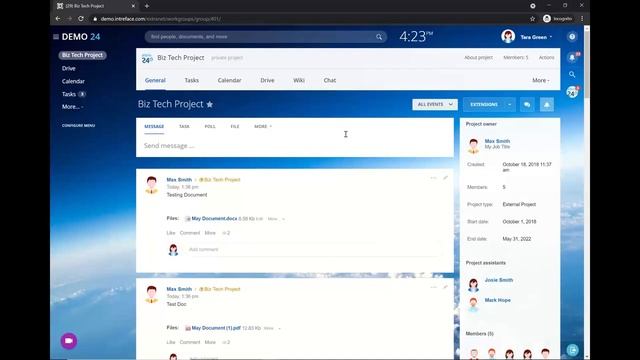The height and width of the screenshot is (360, 640).
Task: Pin the Test Doc post
Action: coord(445,287)
